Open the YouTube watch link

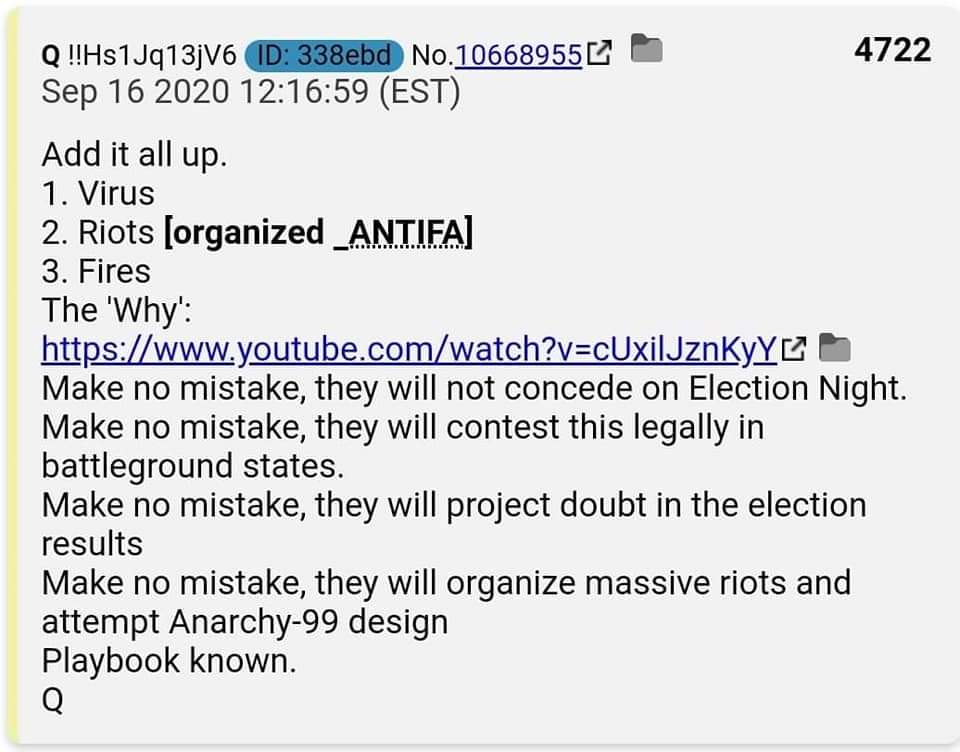coord(409,349)
